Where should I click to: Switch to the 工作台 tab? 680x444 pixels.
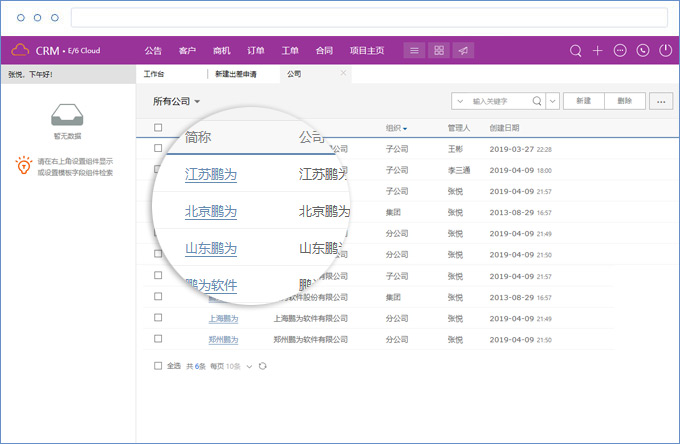click(x=154, y=74)
